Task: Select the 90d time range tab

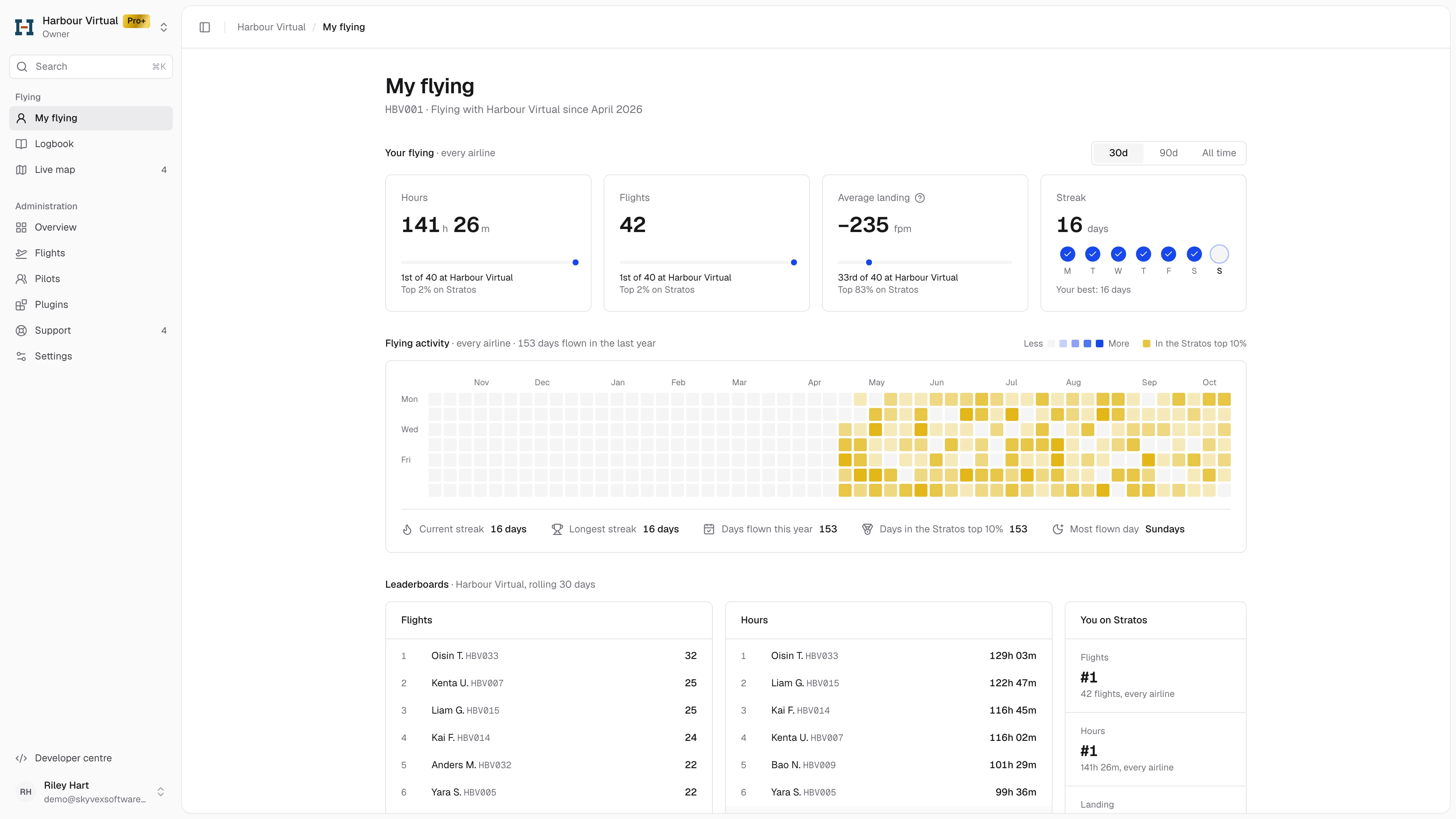Action: [x=1168, y=153]
